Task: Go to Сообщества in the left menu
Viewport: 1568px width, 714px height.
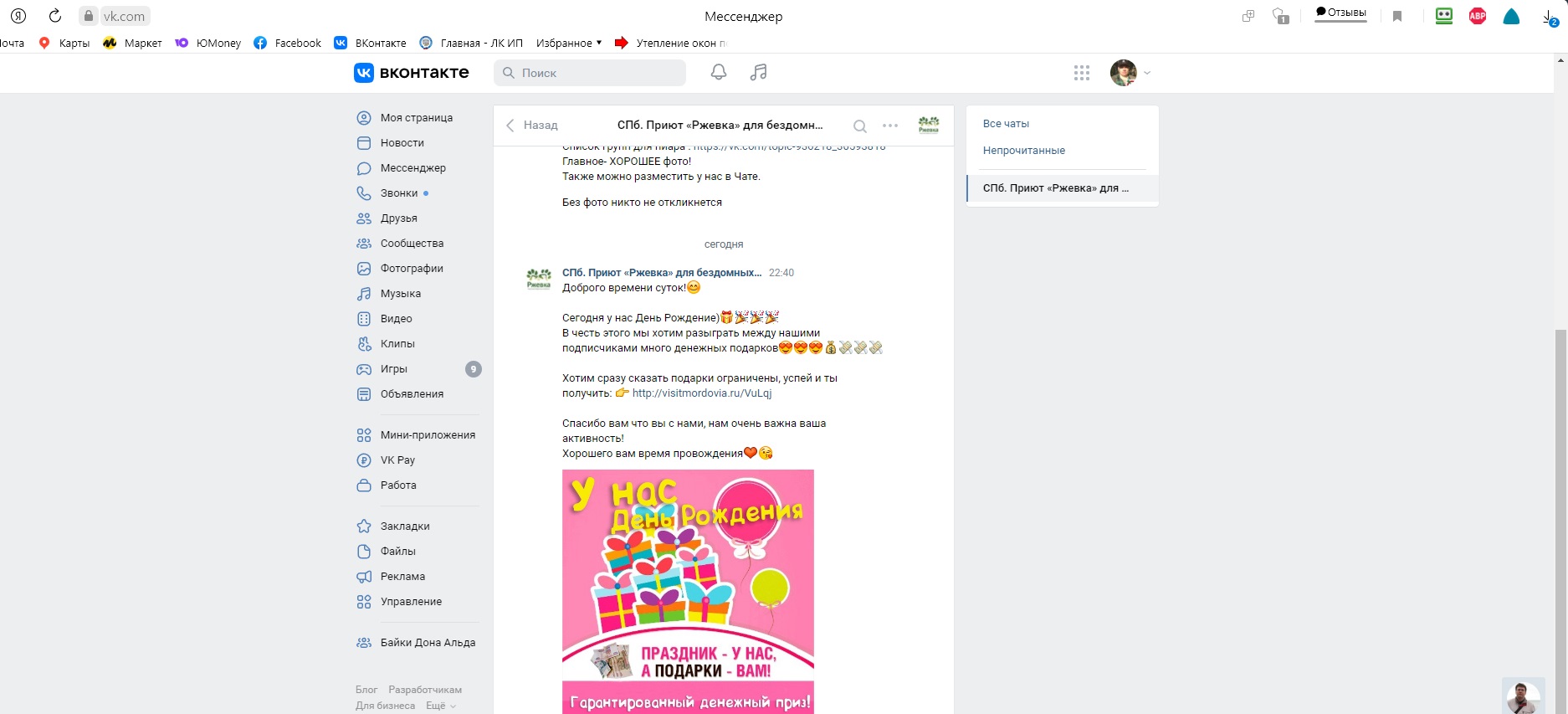Action: (x=412, y=244)
